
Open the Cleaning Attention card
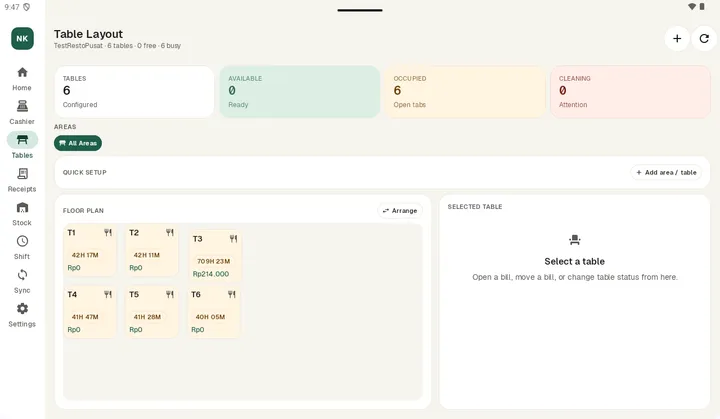click(630, 91)
